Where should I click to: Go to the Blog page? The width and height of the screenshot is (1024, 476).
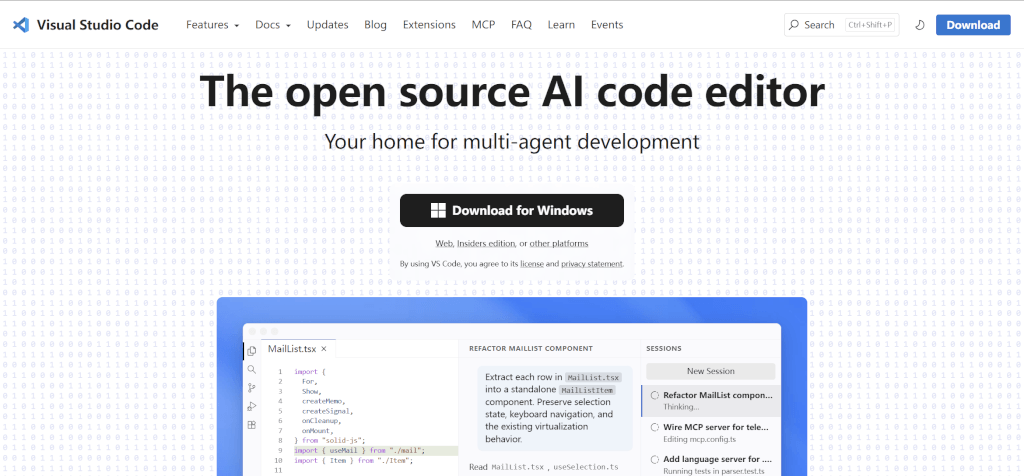click(x=376, y=25)
